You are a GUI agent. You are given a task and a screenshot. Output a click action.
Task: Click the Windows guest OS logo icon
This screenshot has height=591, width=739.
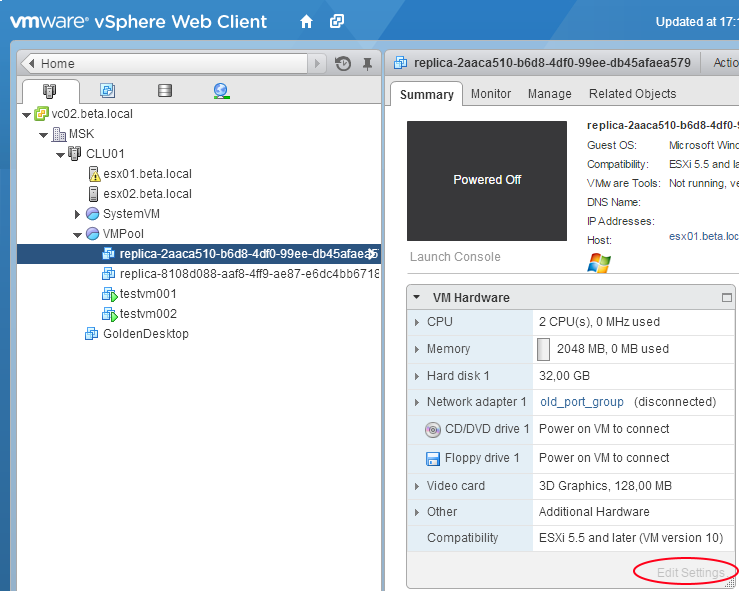tap(599, 263)
